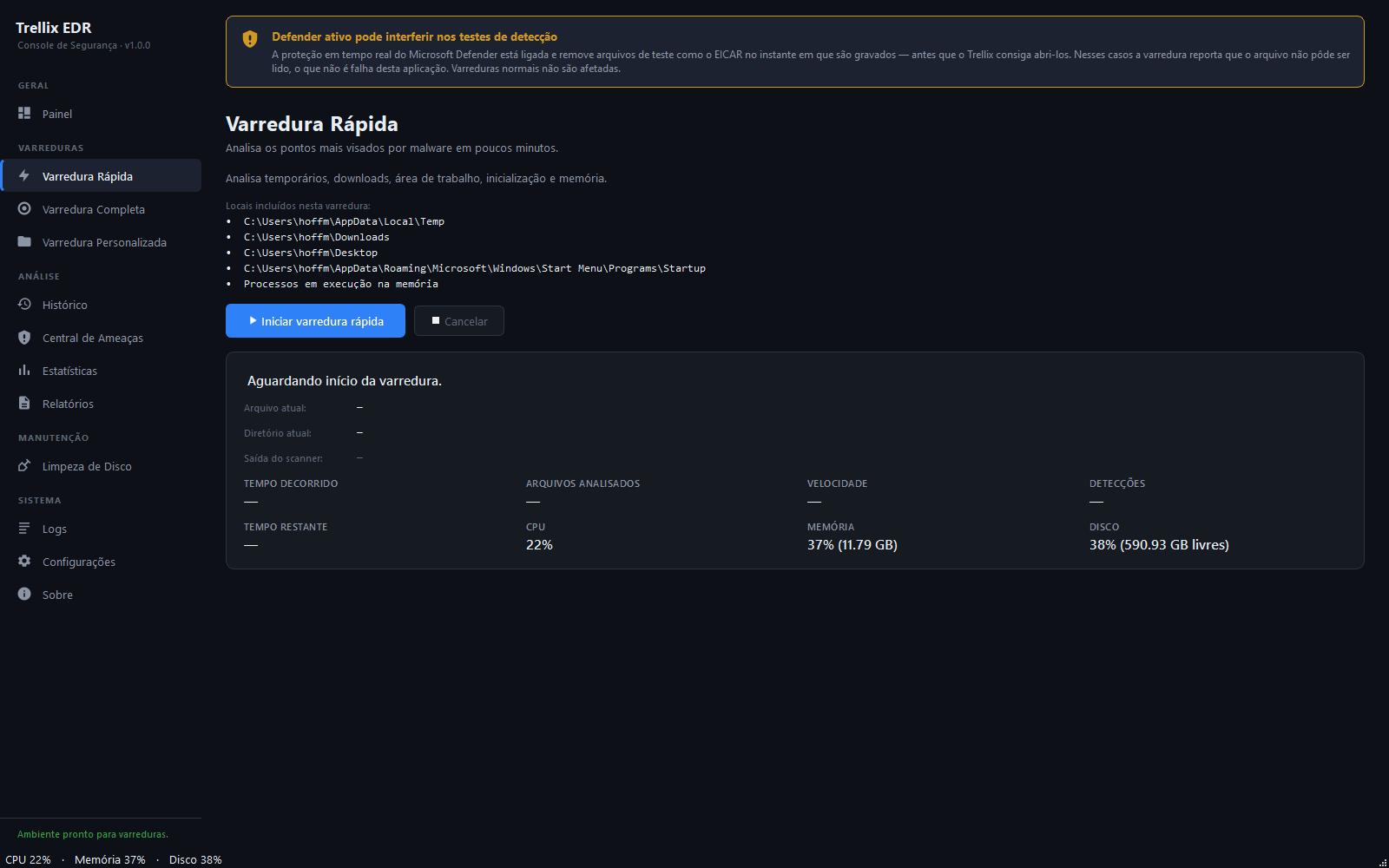The image size is (1389, 868).
Task: Click the Painel dashboard grid icon
Action: [x=24, y=113]
